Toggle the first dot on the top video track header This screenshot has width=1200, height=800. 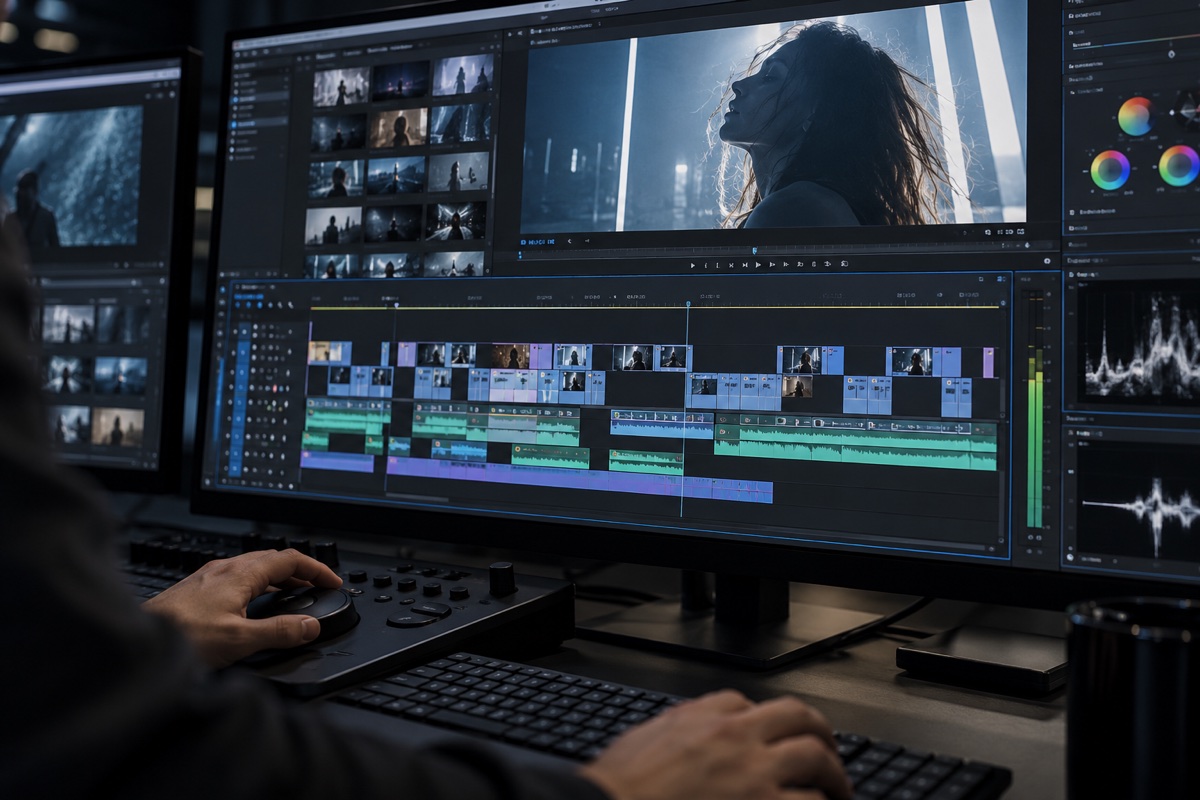[x=235, y=331]
